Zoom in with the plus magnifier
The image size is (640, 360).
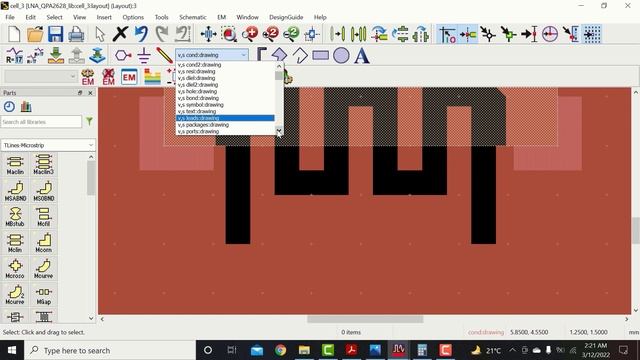pyautogui.click(x=250, y=34)
